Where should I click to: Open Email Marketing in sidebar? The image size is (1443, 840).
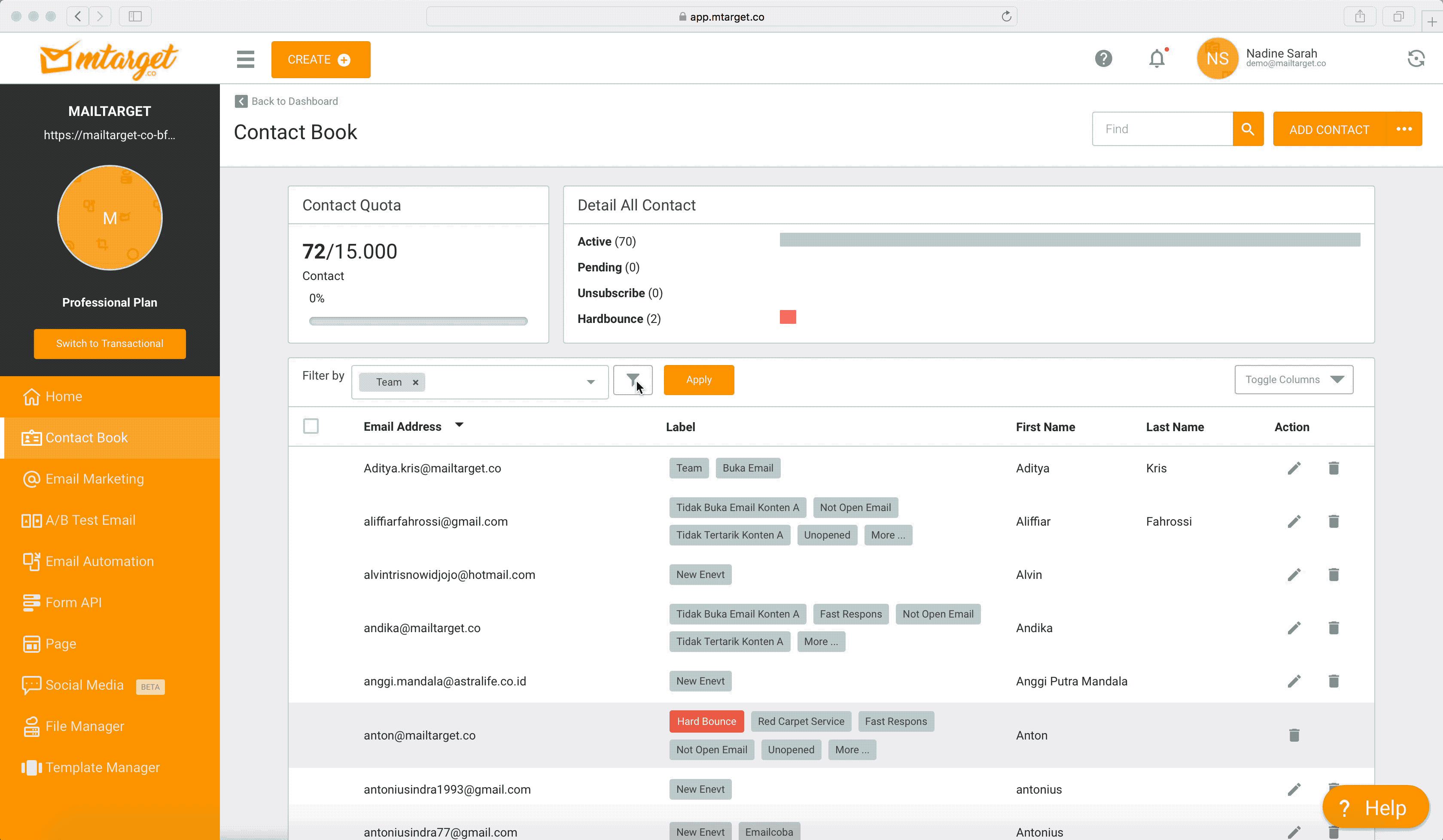pos(94,479)
